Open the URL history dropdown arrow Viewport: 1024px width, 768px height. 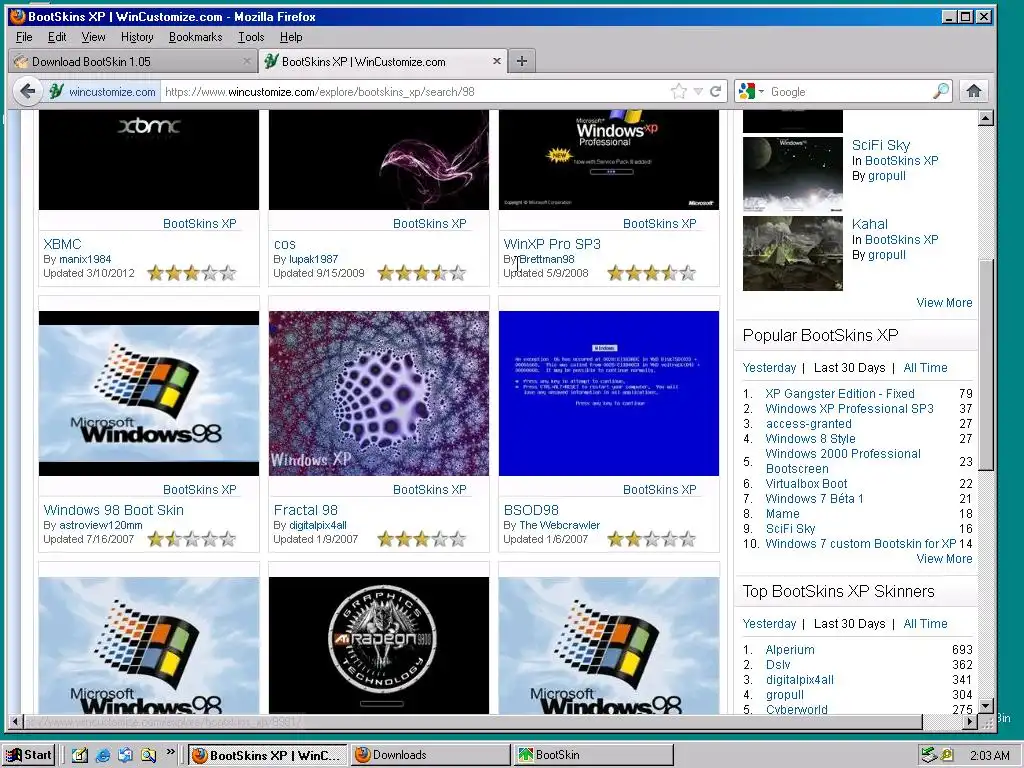pyautogui.click(x=697, y=91)
